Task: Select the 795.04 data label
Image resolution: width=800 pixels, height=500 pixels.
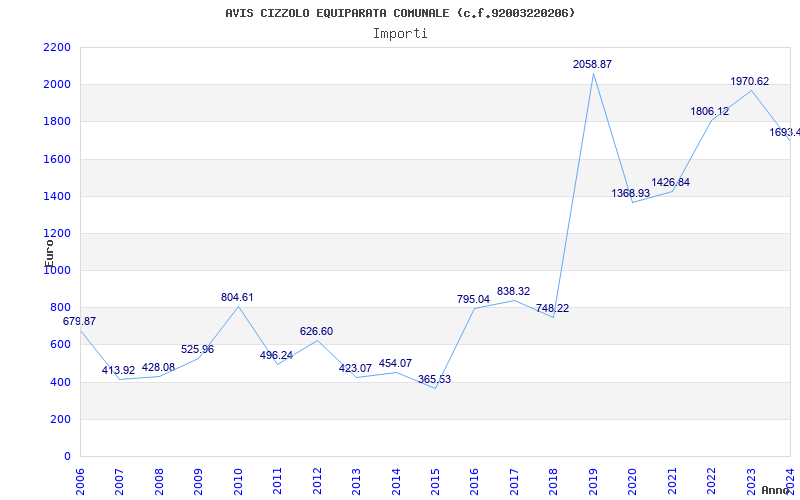Action: pyautogui.click(x=473, y=299)
